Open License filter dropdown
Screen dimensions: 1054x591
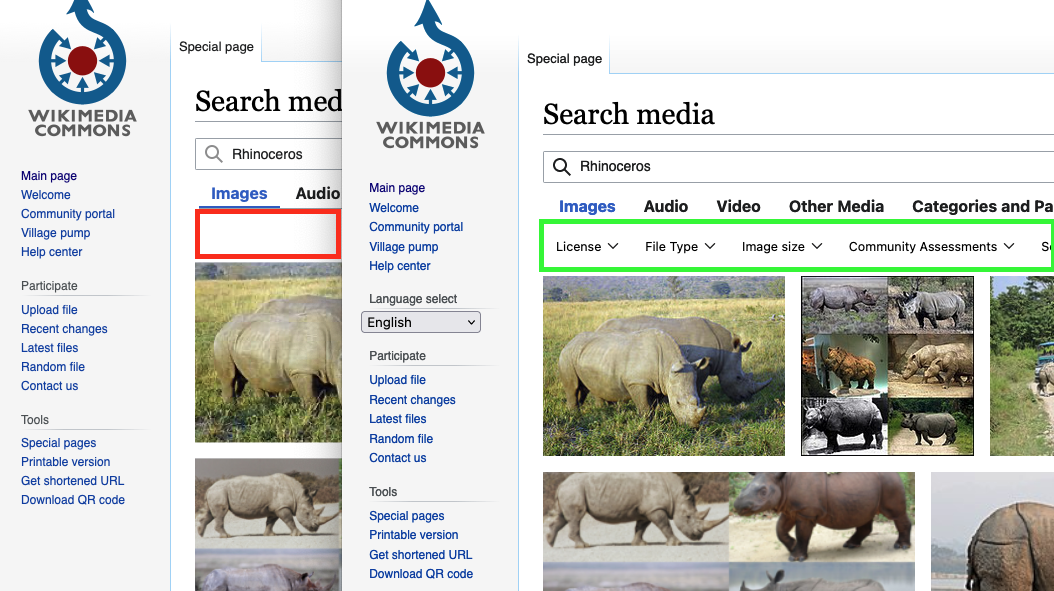(587, 247)
